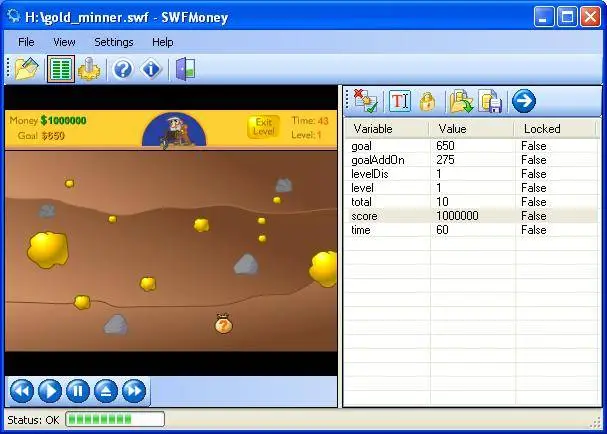The height and width of the screenshot is (434, 607).
Task: Click the blue question mark help icon
Action: coord(123,69)
